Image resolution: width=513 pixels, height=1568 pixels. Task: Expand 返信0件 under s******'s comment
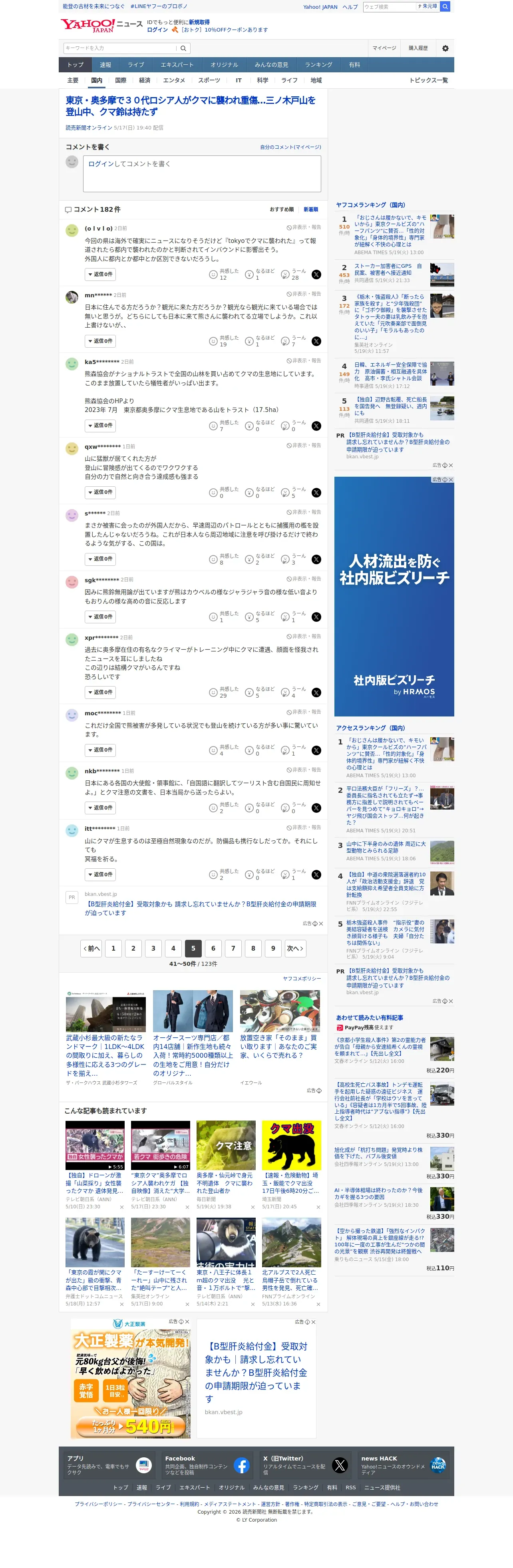[x=100, y=559]
